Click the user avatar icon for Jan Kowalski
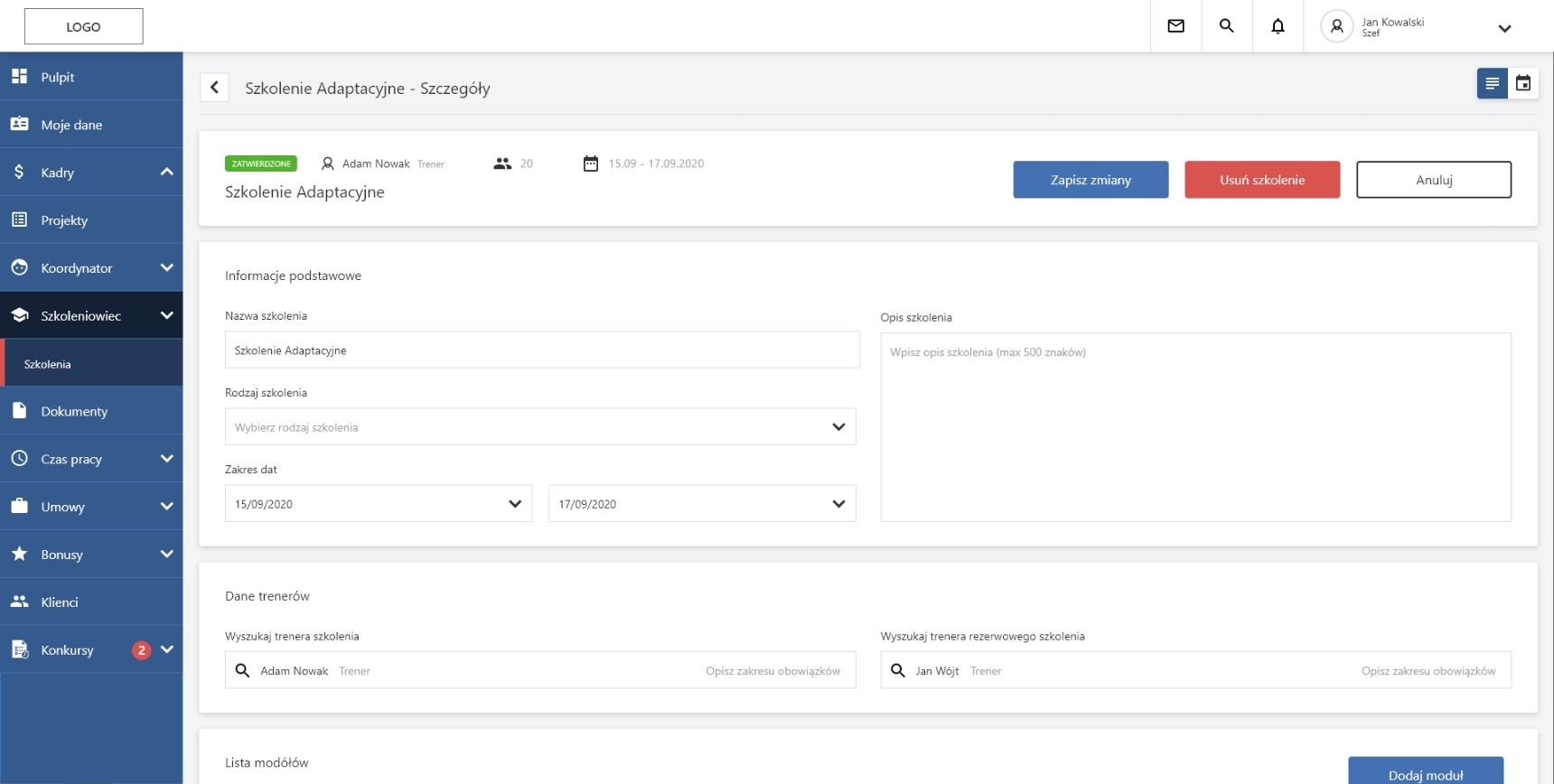This screenshot has width=1554, height=784. pyautogui.click(x=1336, y=26)
